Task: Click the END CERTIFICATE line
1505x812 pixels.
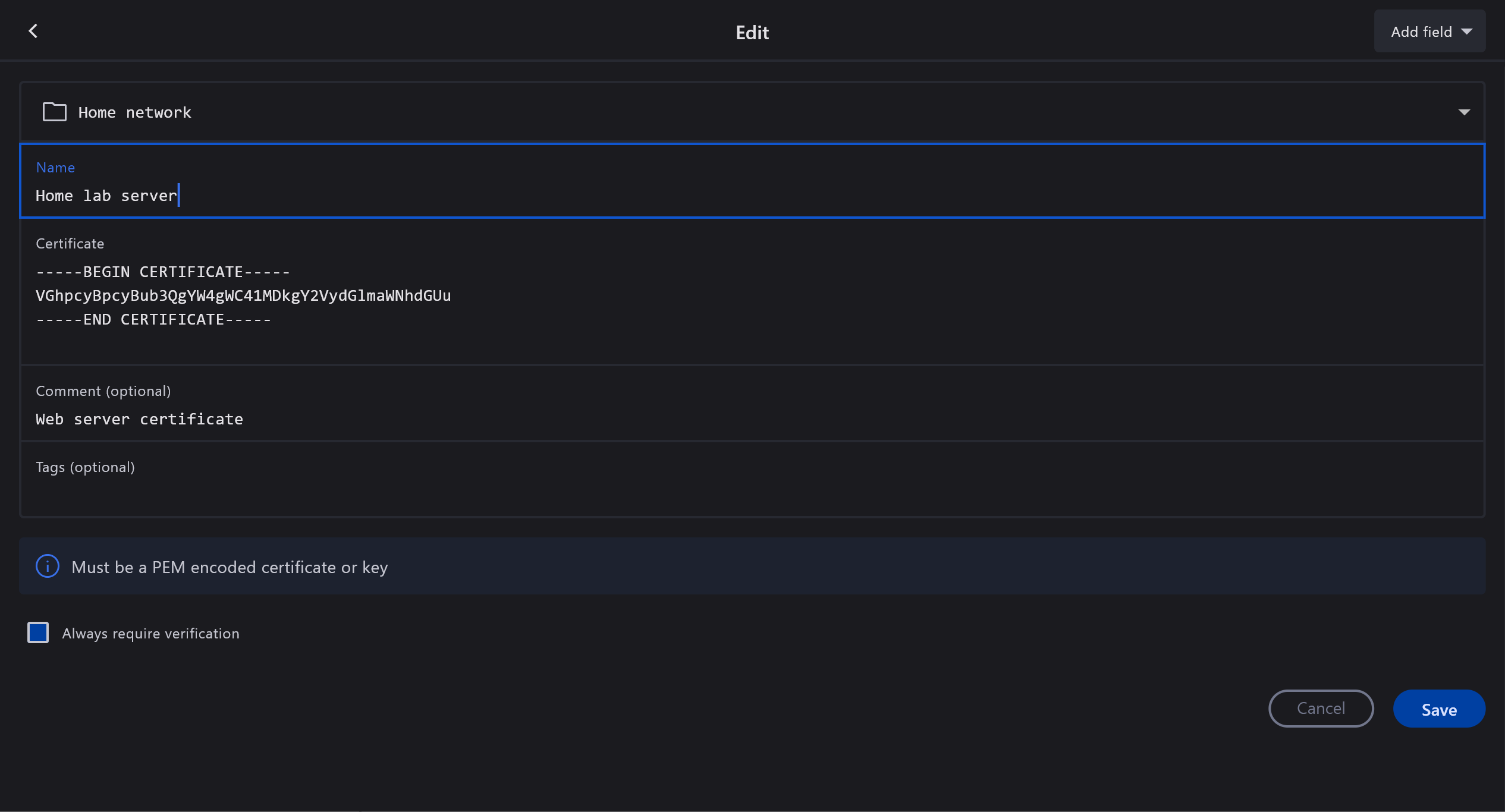Action: pos(153,320)
